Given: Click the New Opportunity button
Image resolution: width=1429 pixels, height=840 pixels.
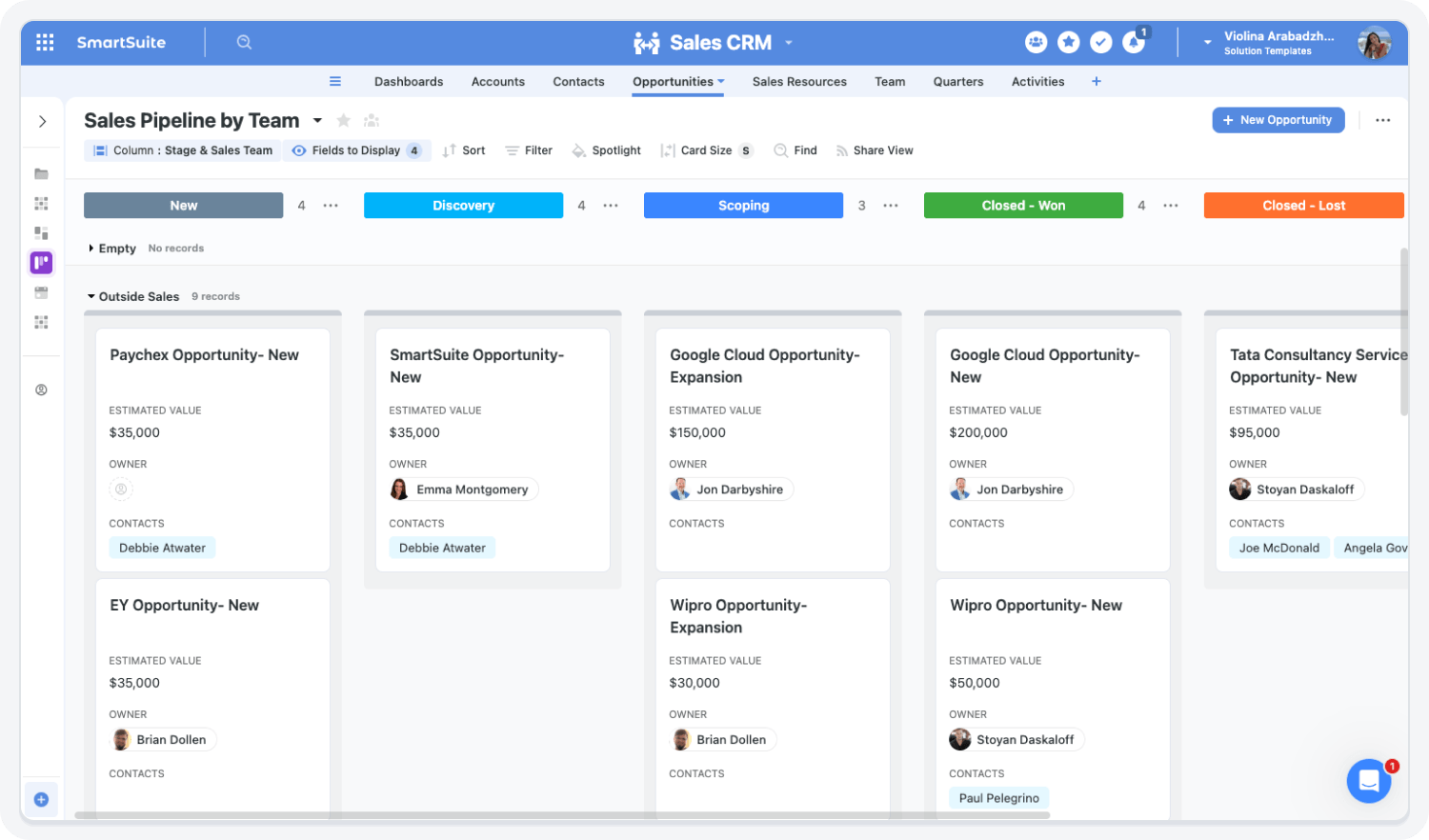Looking at the screenshot, I should coord(1278,120).
